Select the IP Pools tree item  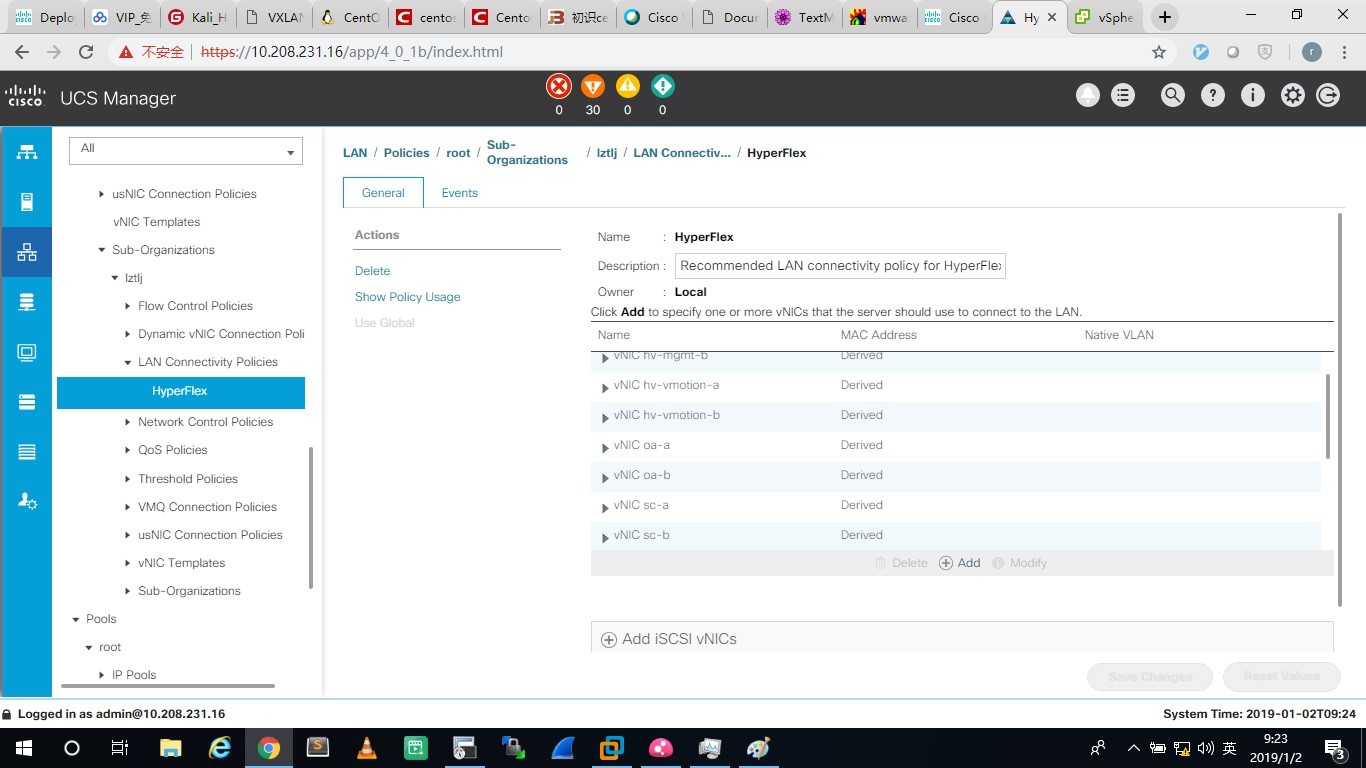tap(134, 675)
